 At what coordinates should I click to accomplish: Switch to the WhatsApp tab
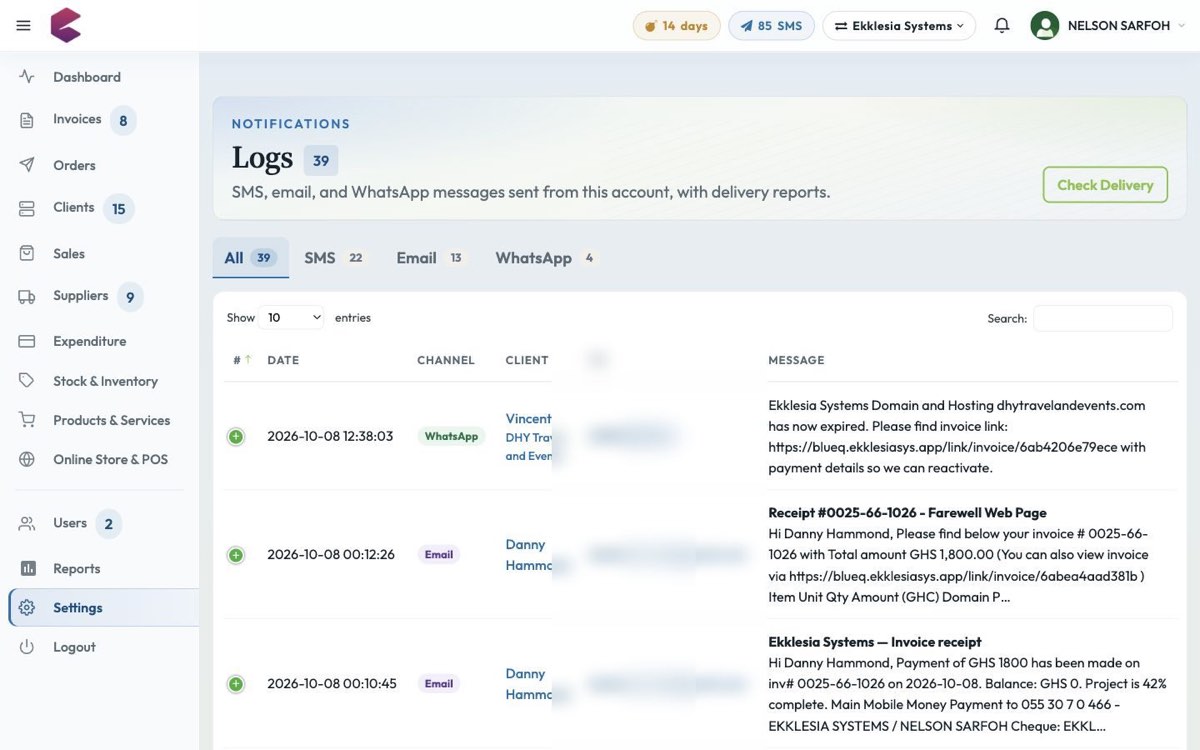pos(546,258)
